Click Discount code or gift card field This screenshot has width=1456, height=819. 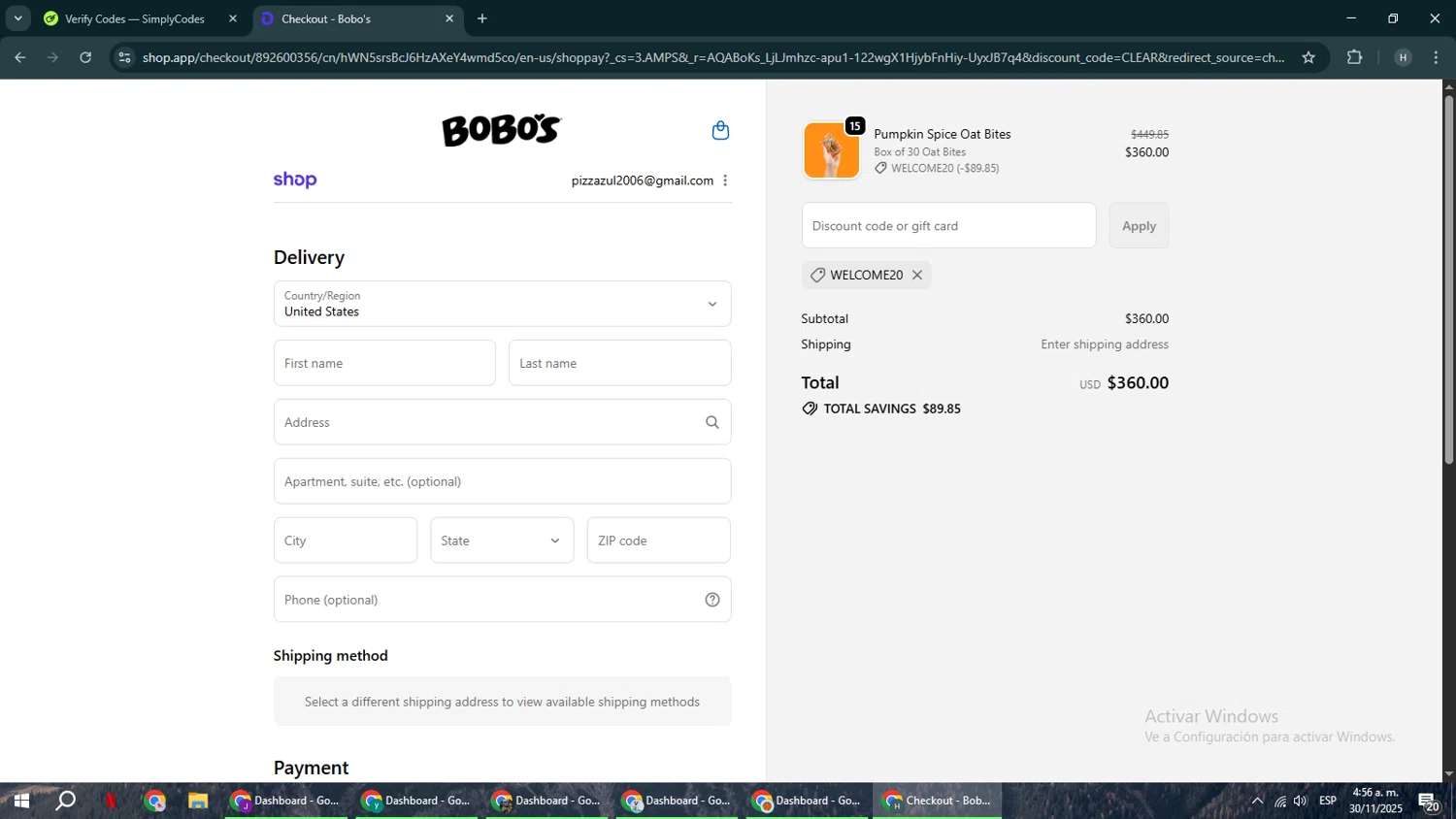click(948, 225)
